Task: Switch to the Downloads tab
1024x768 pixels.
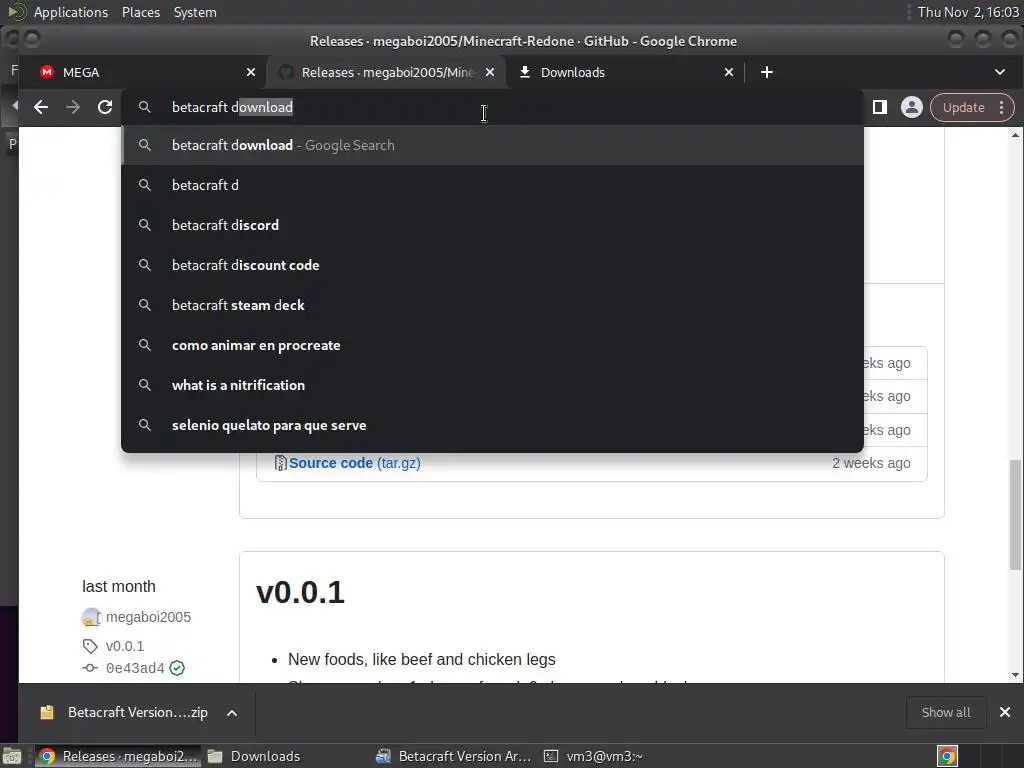Action: click(x=627, y=72)
